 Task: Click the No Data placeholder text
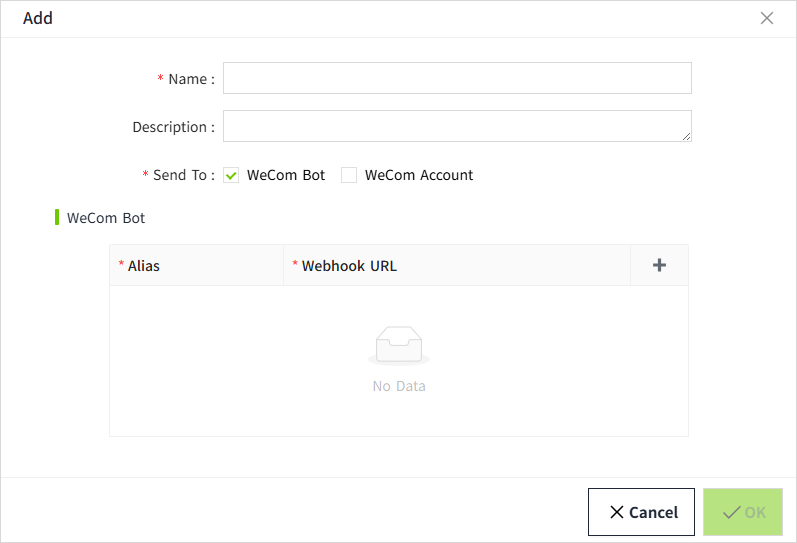399,386
